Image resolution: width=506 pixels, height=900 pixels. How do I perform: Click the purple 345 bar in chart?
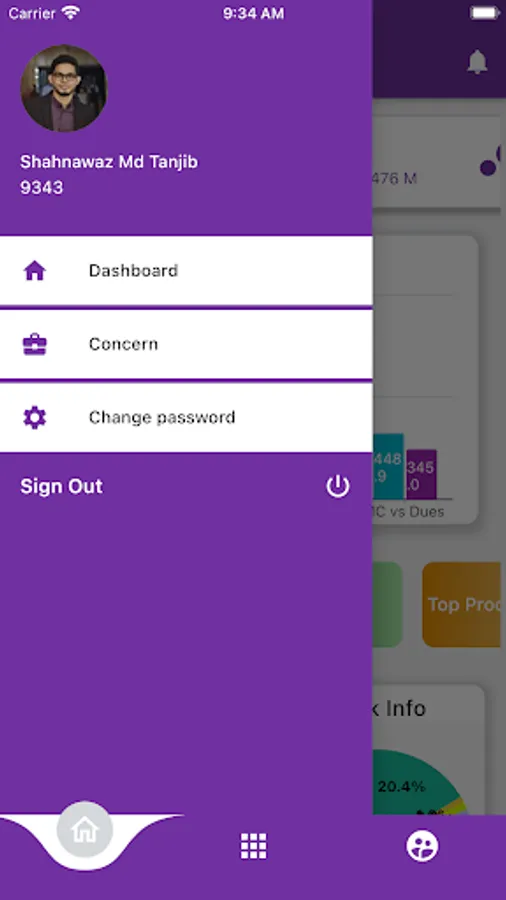click(421, 474)
